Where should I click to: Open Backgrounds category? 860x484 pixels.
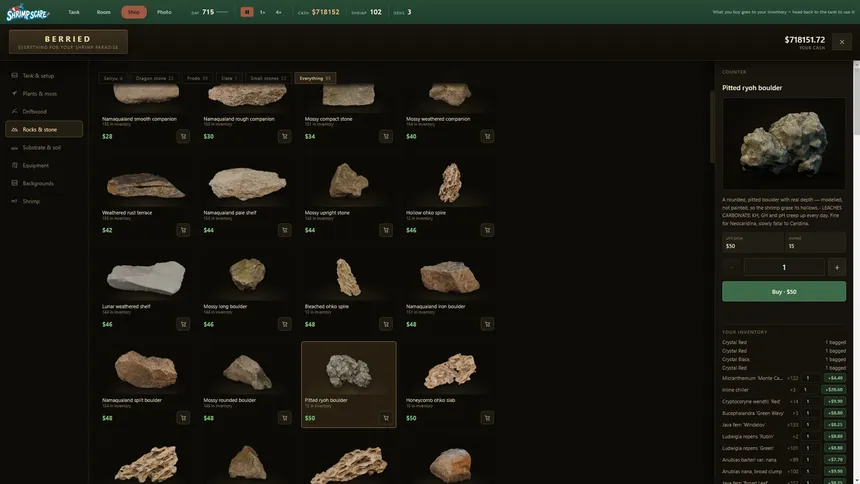[x=44, y=183]
